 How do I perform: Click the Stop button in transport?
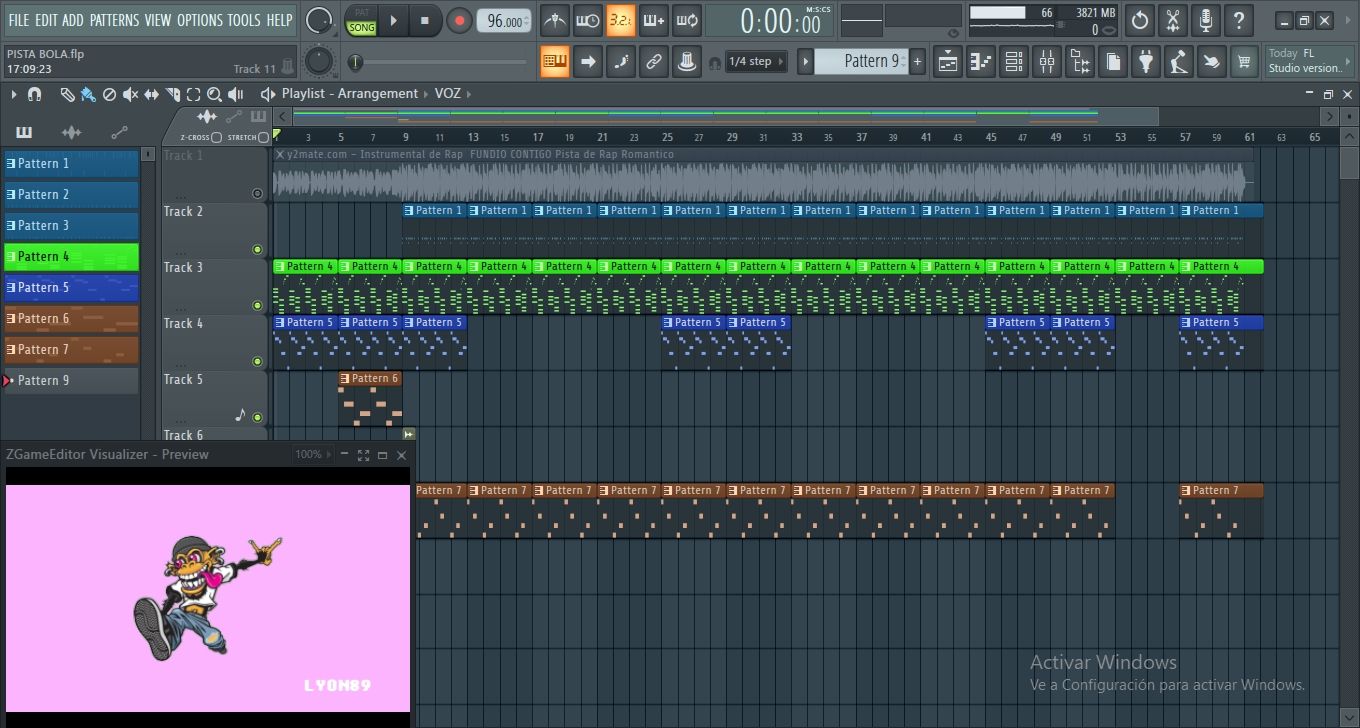click(425, 20)
